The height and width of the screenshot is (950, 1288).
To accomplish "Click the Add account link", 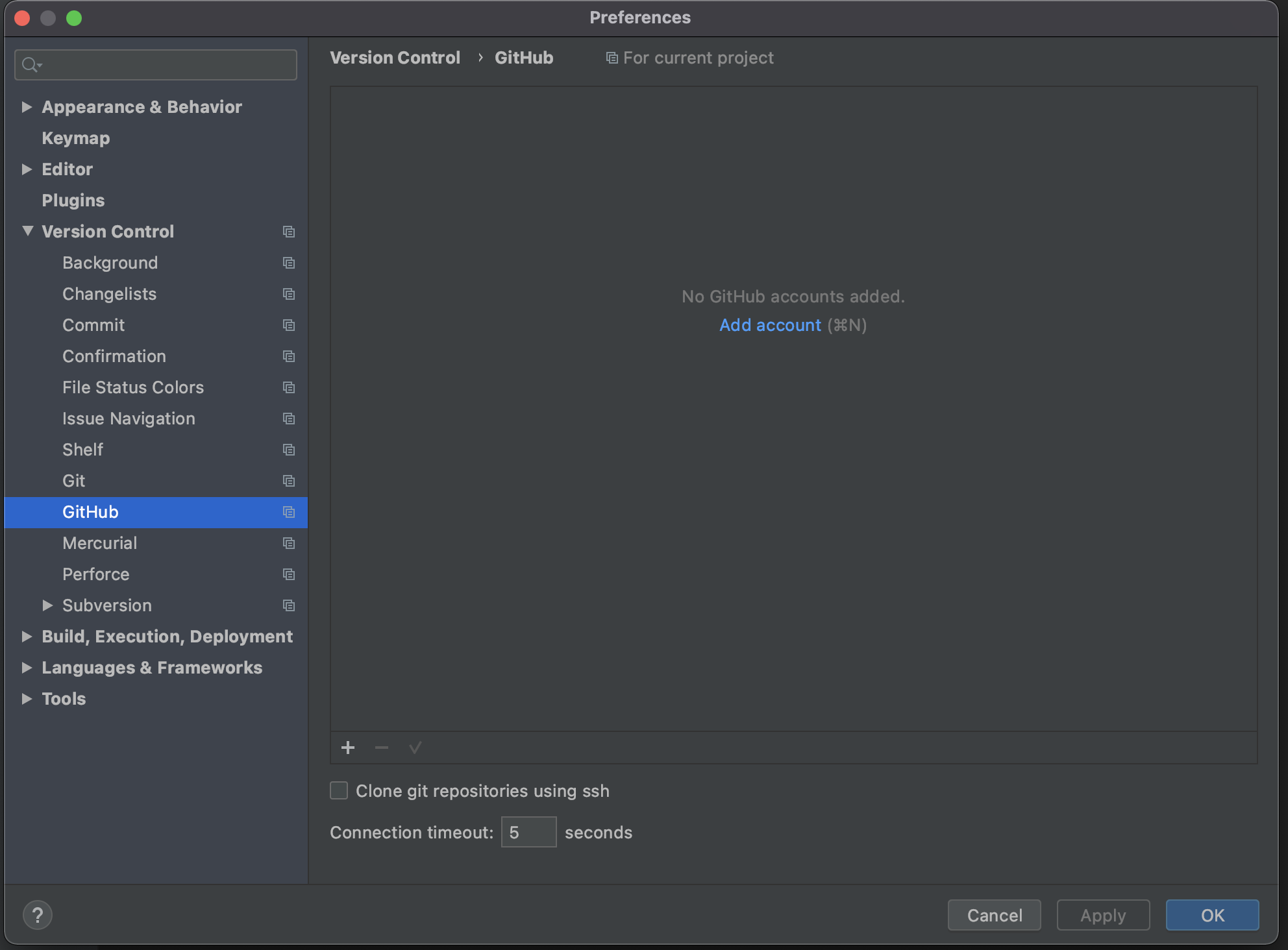I will 770,325.
